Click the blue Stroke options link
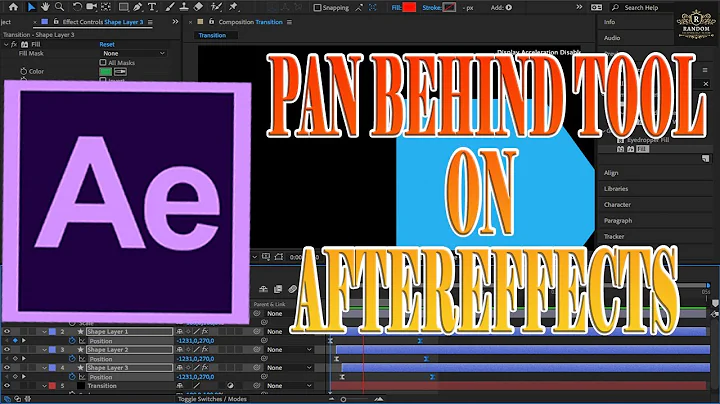 [x=432, y=7]
